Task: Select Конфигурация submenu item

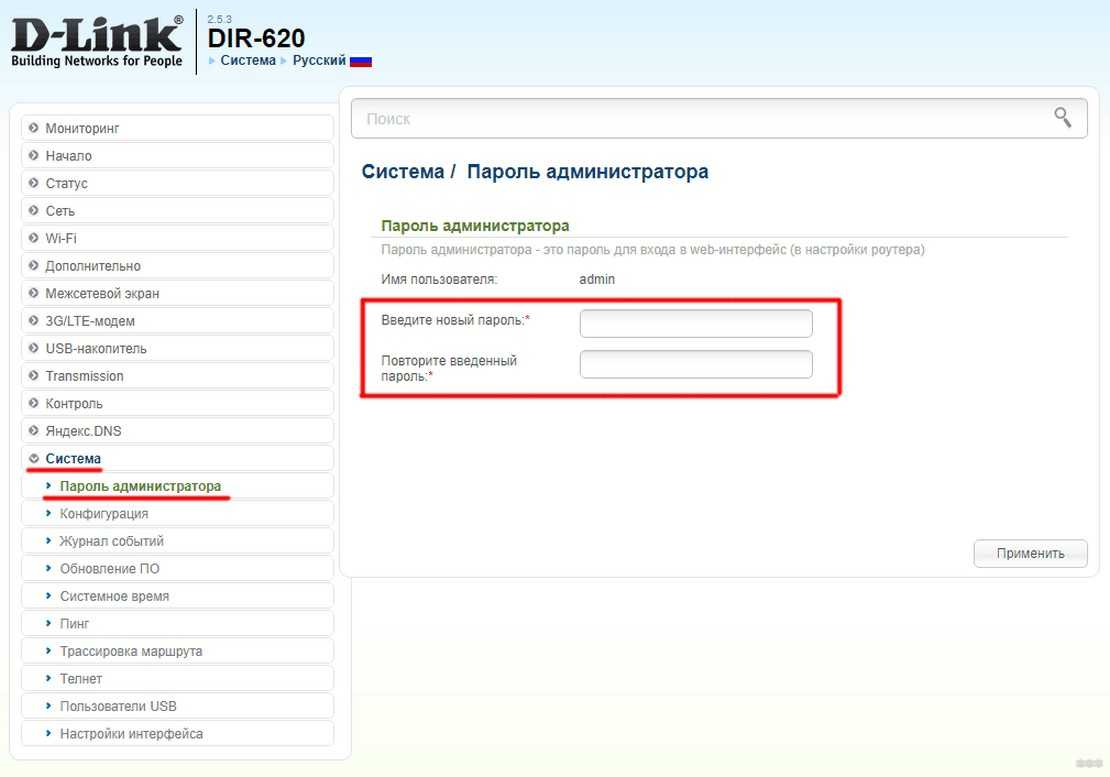Action: (104, 514)
